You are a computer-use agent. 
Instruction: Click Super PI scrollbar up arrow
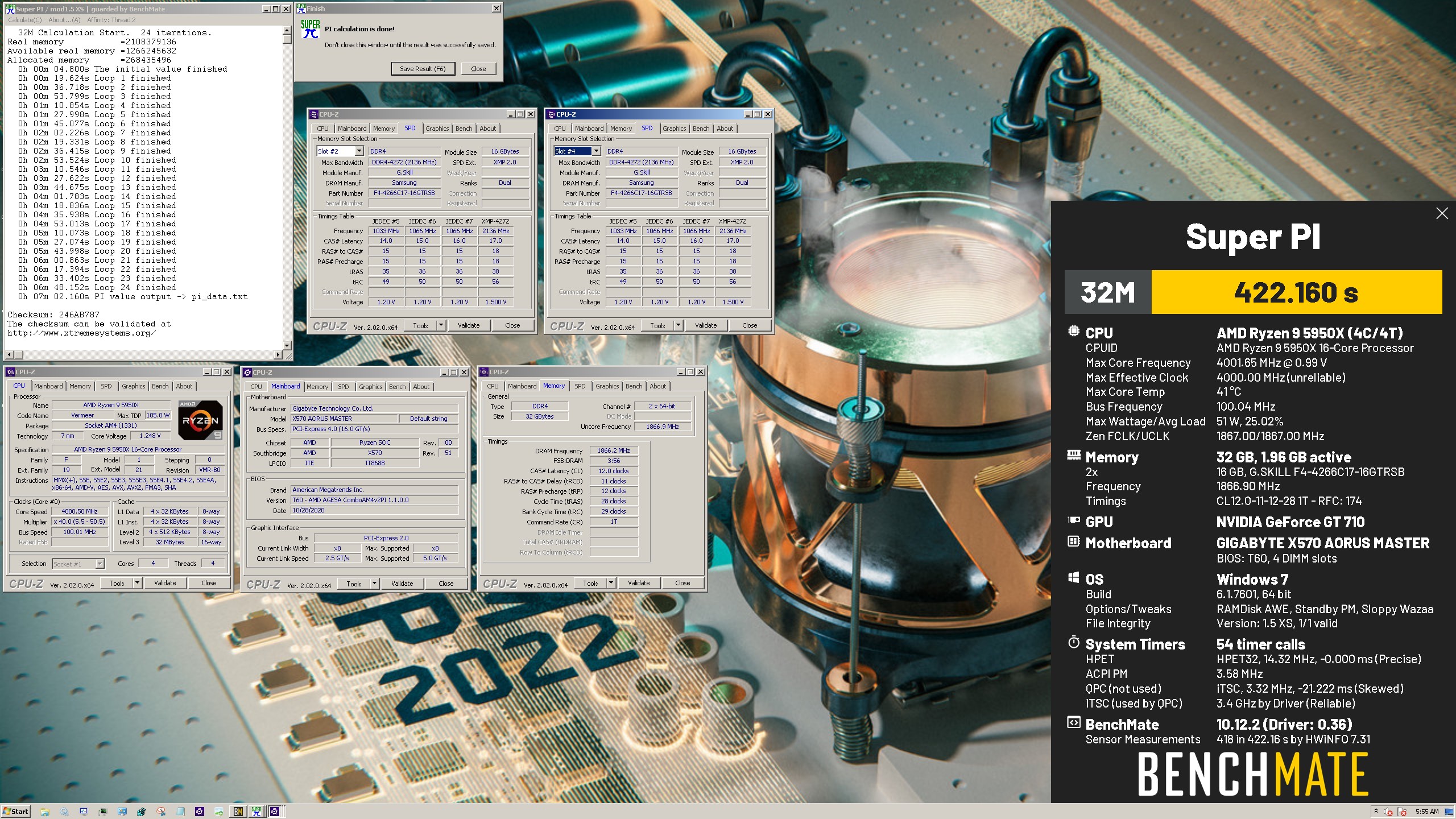click(287, 31)
